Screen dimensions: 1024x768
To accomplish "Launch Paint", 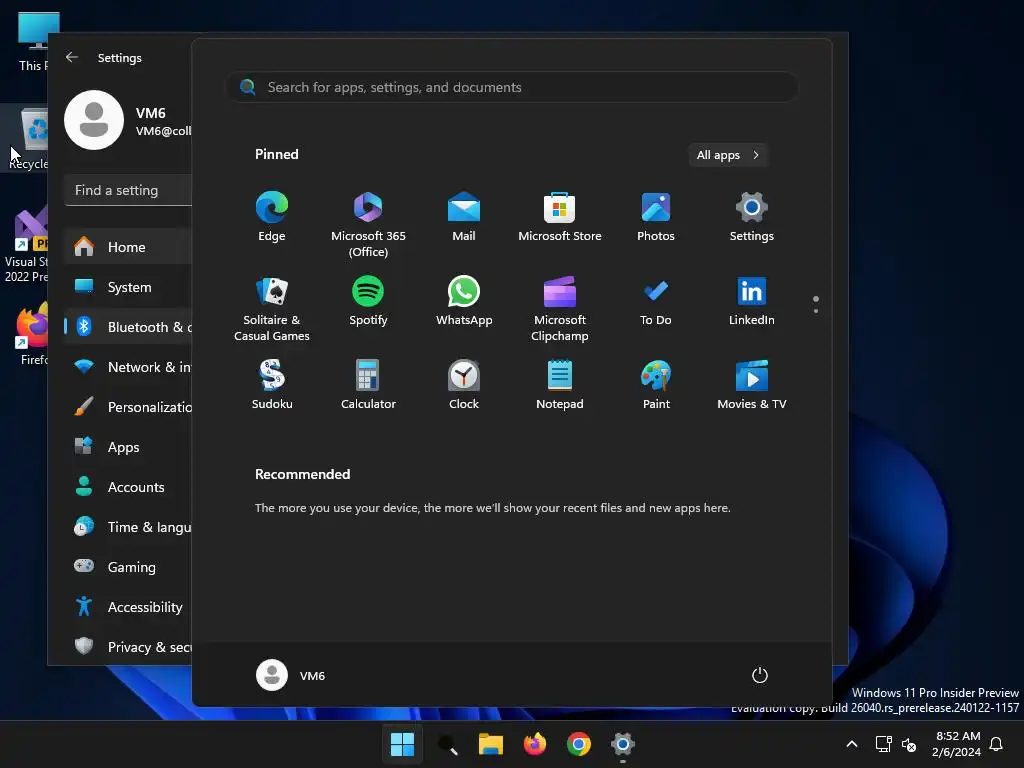I will (656, 385).
